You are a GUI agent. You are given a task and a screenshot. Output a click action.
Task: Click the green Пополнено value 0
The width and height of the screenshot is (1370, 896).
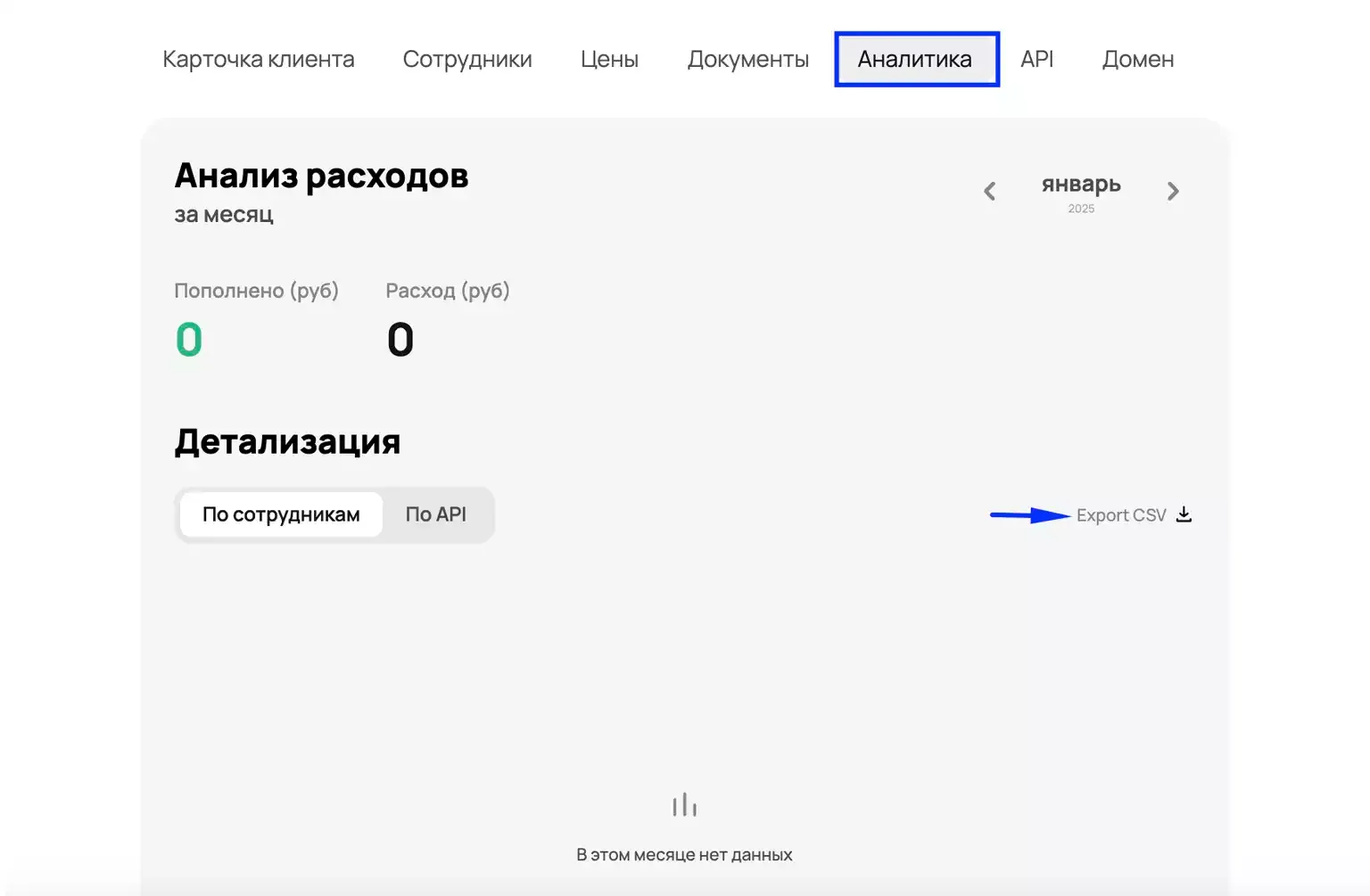click(189, 340)
